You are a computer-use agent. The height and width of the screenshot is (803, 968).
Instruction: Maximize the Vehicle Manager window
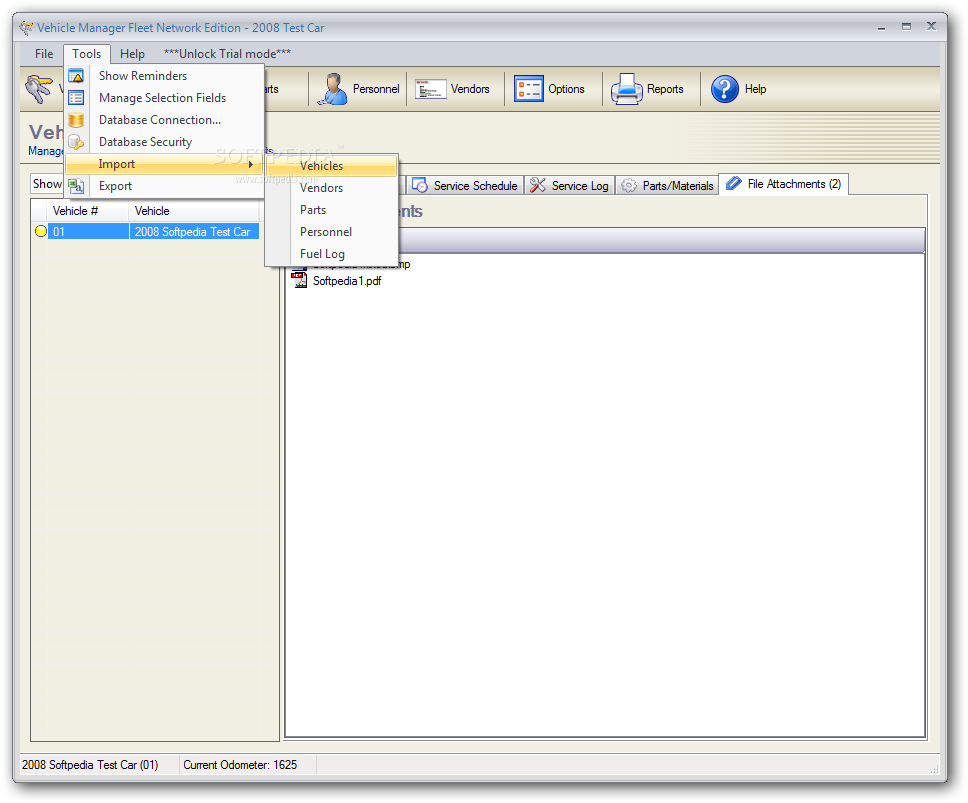(906, 27)
